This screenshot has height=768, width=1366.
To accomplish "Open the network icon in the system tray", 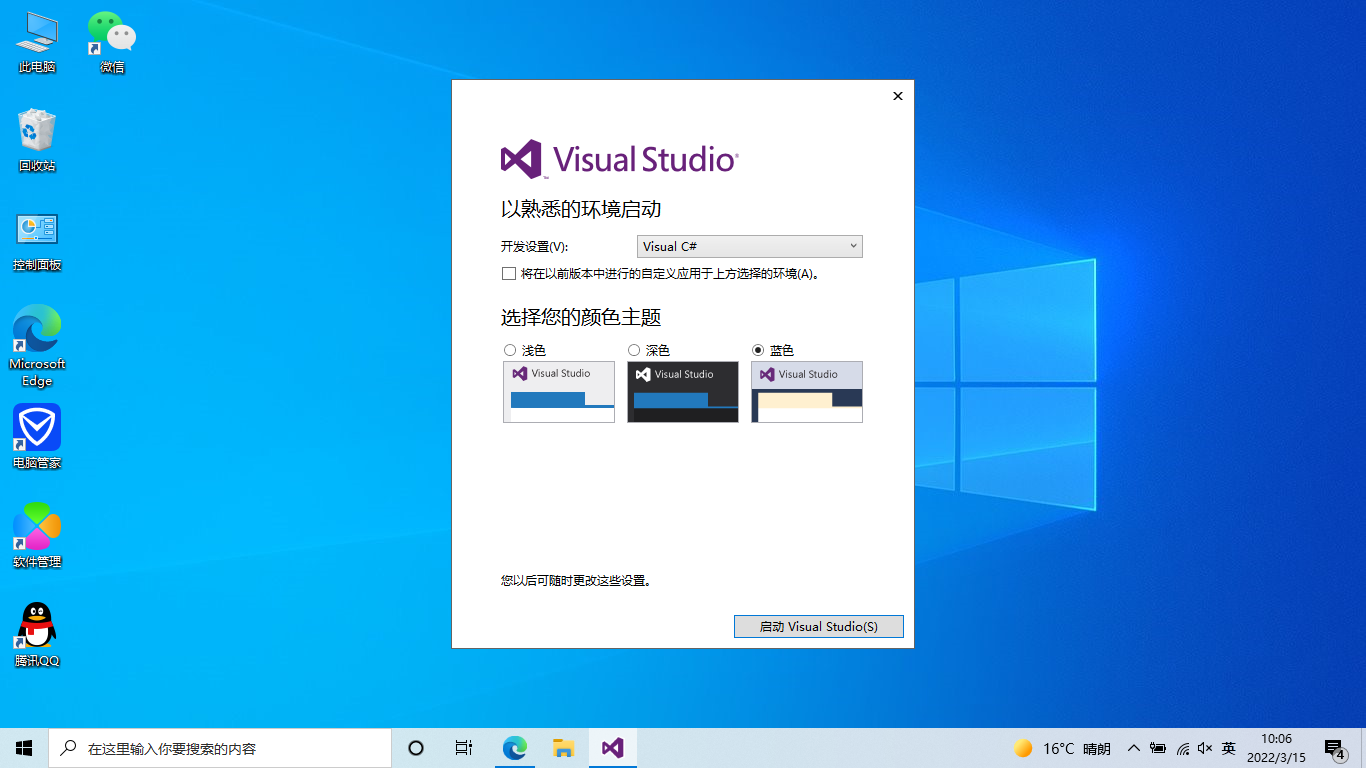I will coord(1183,748).
